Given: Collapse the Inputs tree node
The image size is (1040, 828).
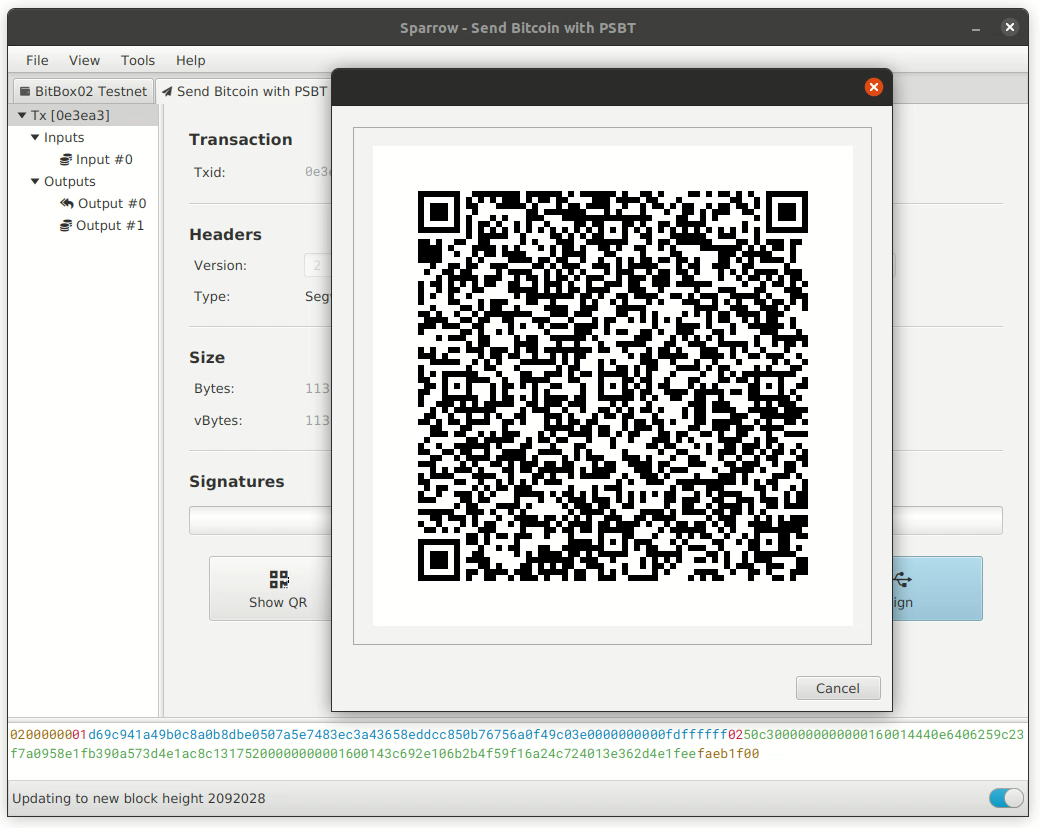Looking at the screenshot, I should tap(35, 137).
